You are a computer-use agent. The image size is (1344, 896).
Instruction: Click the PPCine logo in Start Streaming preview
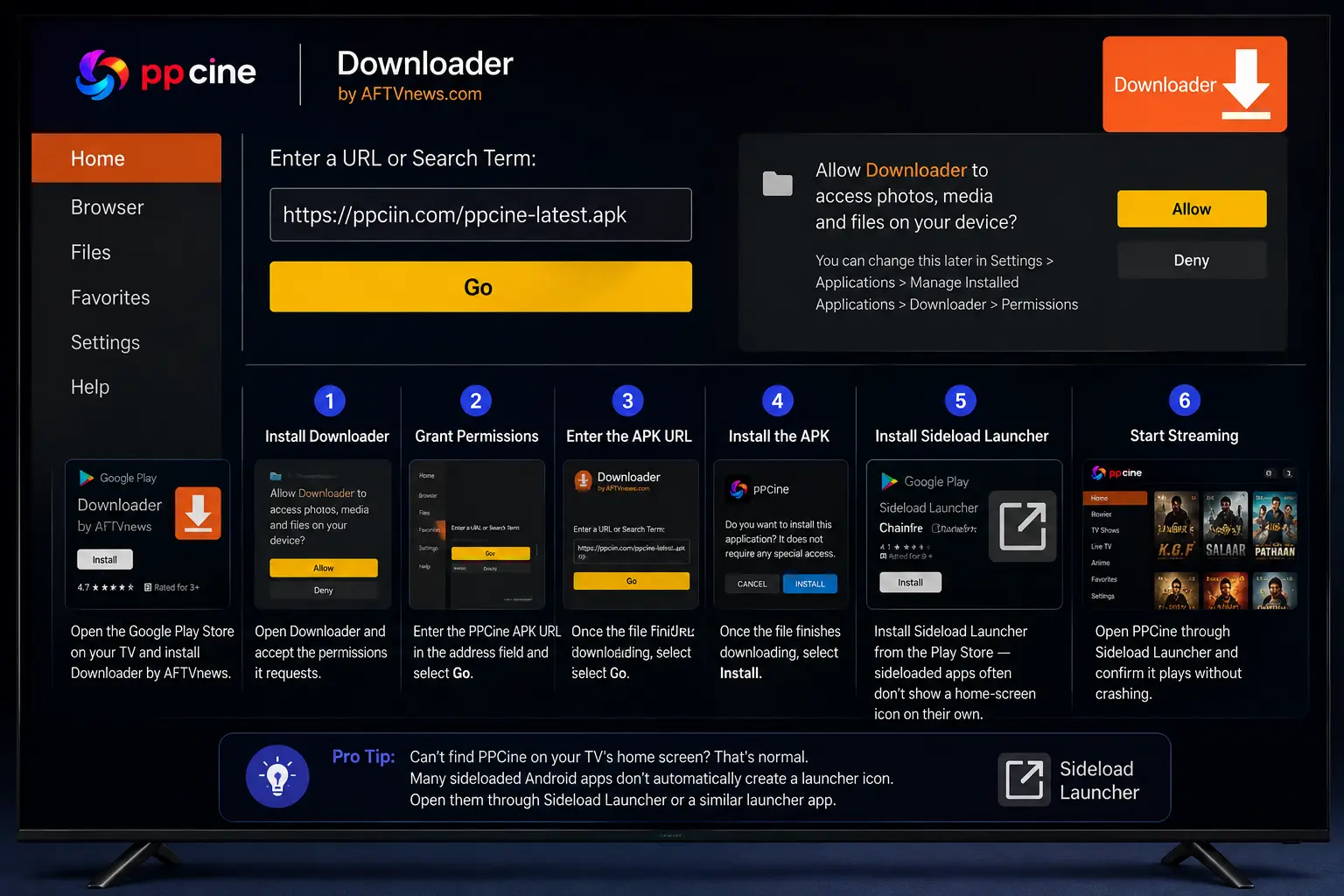(x=1116, y=472)
